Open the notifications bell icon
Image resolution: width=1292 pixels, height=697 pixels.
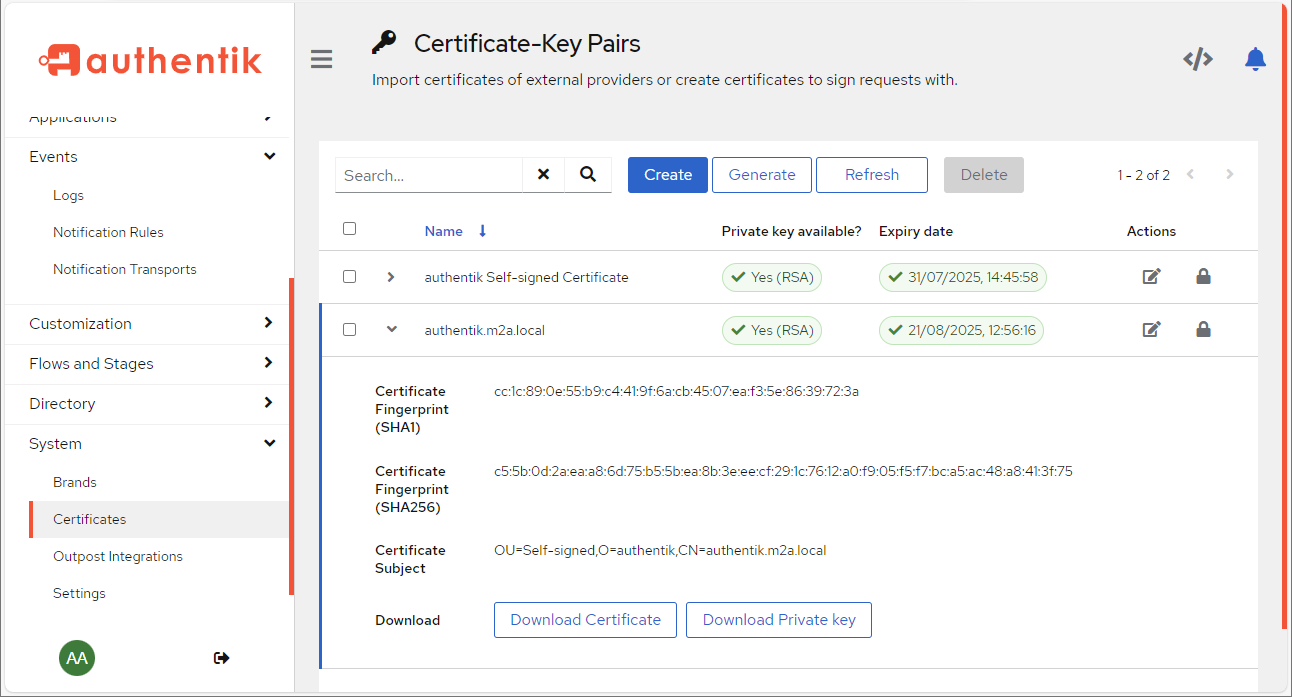pos(1255,59)
